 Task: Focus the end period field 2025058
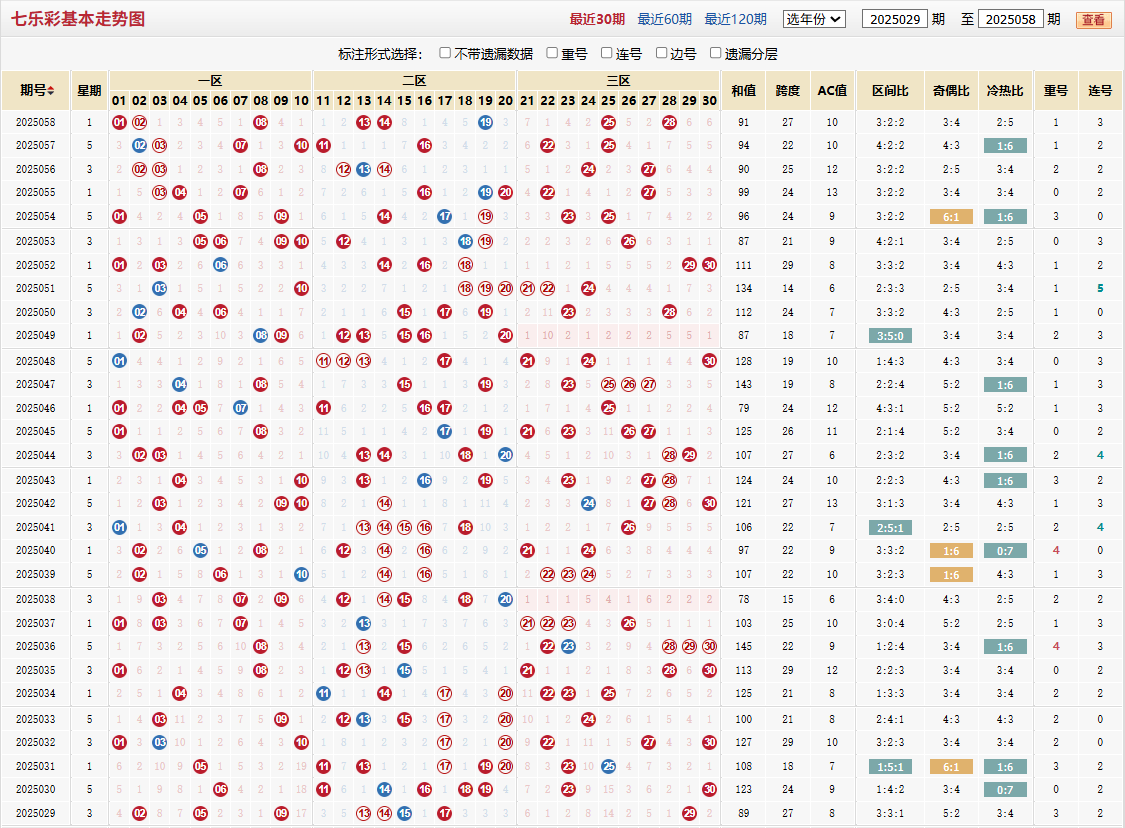1010,19
